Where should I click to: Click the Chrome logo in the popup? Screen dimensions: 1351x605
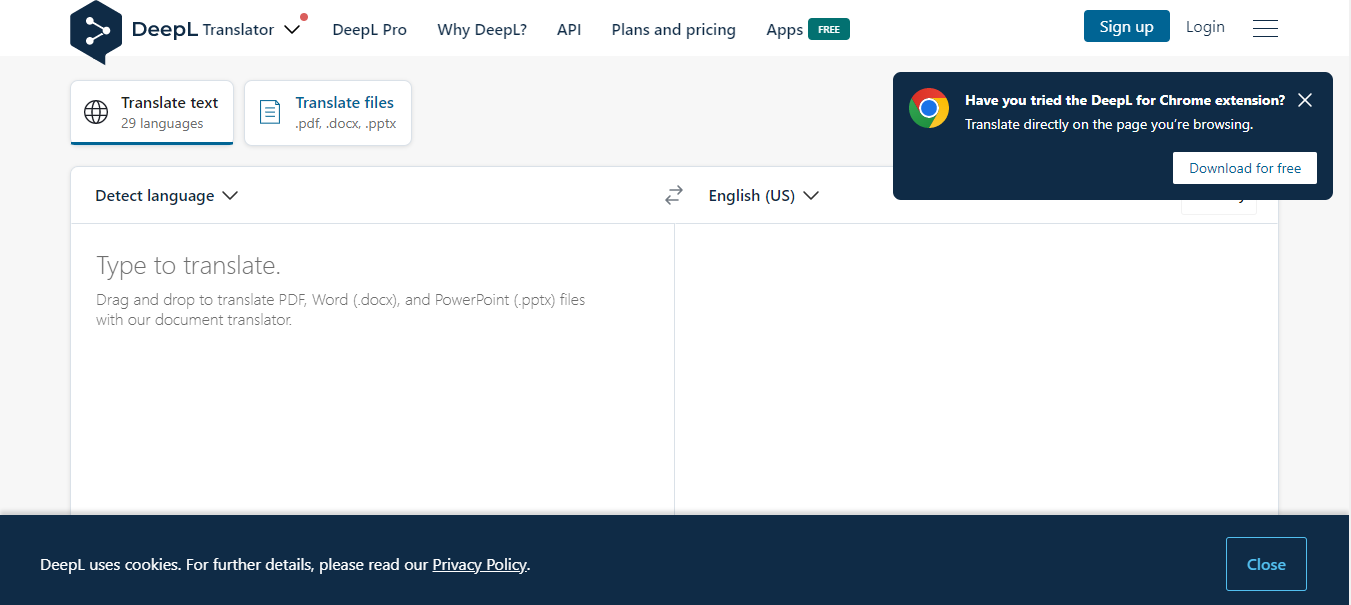click(x=929, y=108)
